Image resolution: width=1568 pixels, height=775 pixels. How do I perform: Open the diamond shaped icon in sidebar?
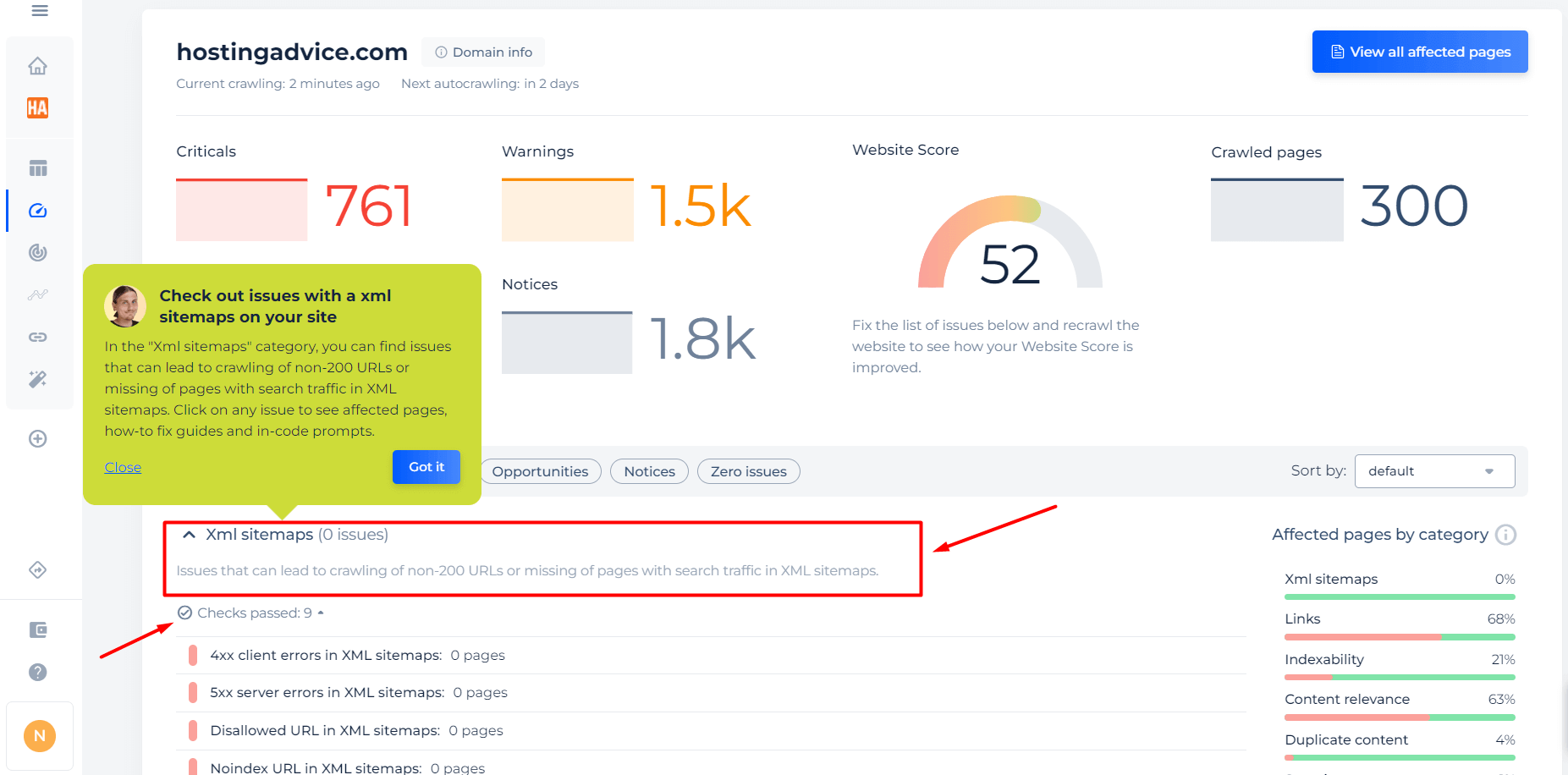pyautogui.click(x=37, y=570)
